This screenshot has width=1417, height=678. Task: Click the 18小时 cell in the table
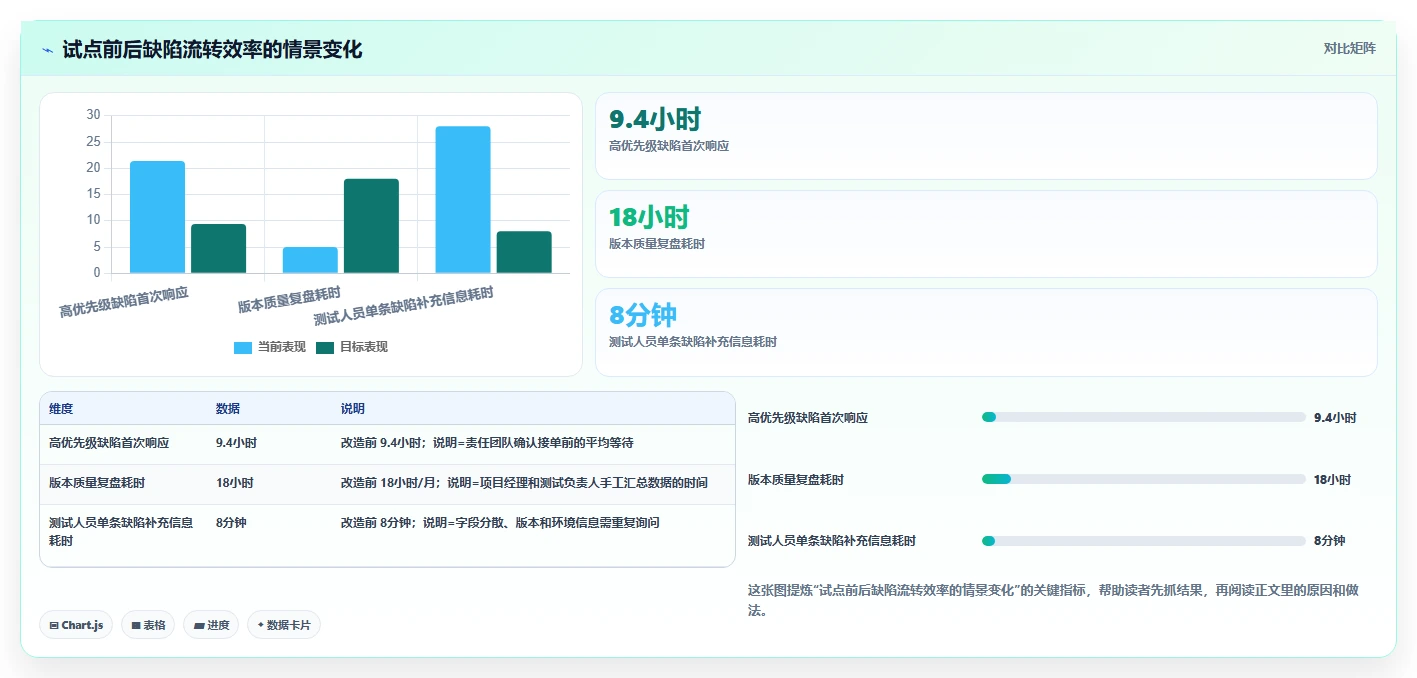(x=235, y=483)
